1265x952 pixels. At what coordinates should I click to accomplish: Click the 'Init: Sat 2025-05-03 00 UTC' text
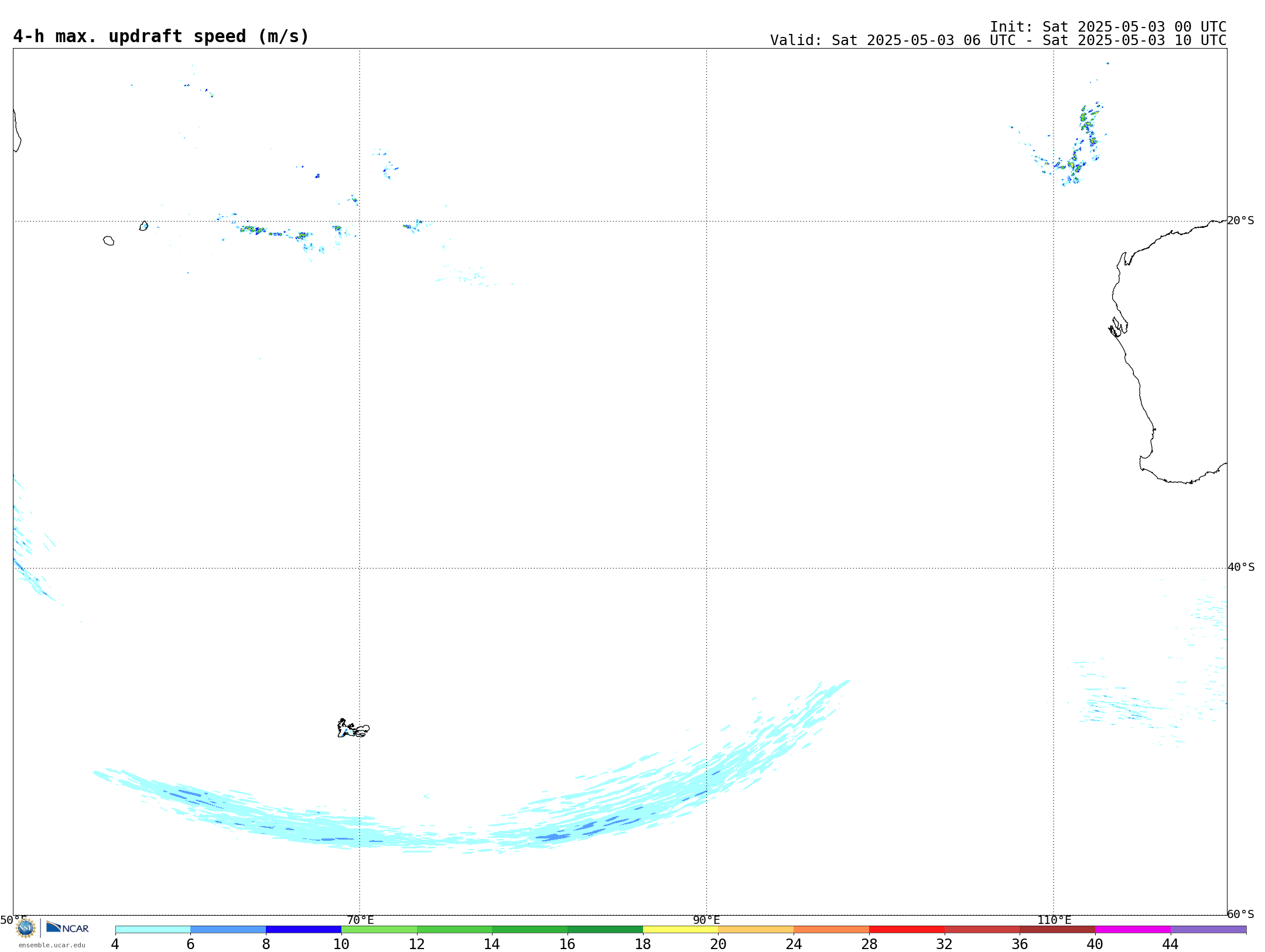pos(1108,27)
